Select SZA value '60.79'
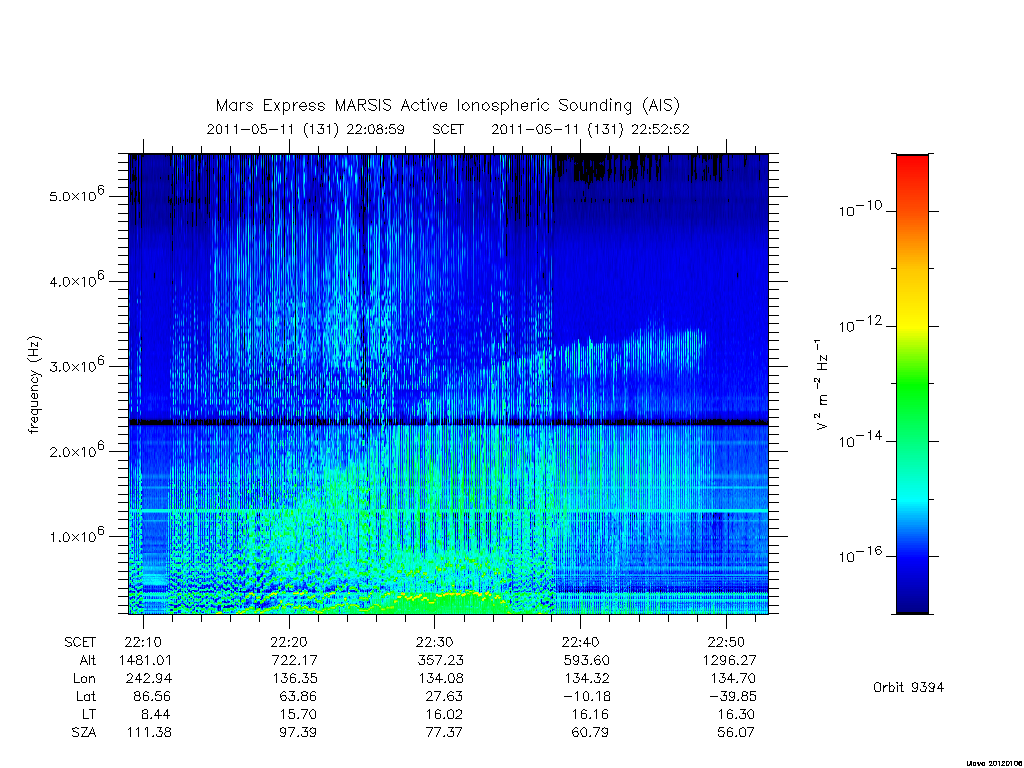This screenshot has width=1024, height=768. pos(590,732)
